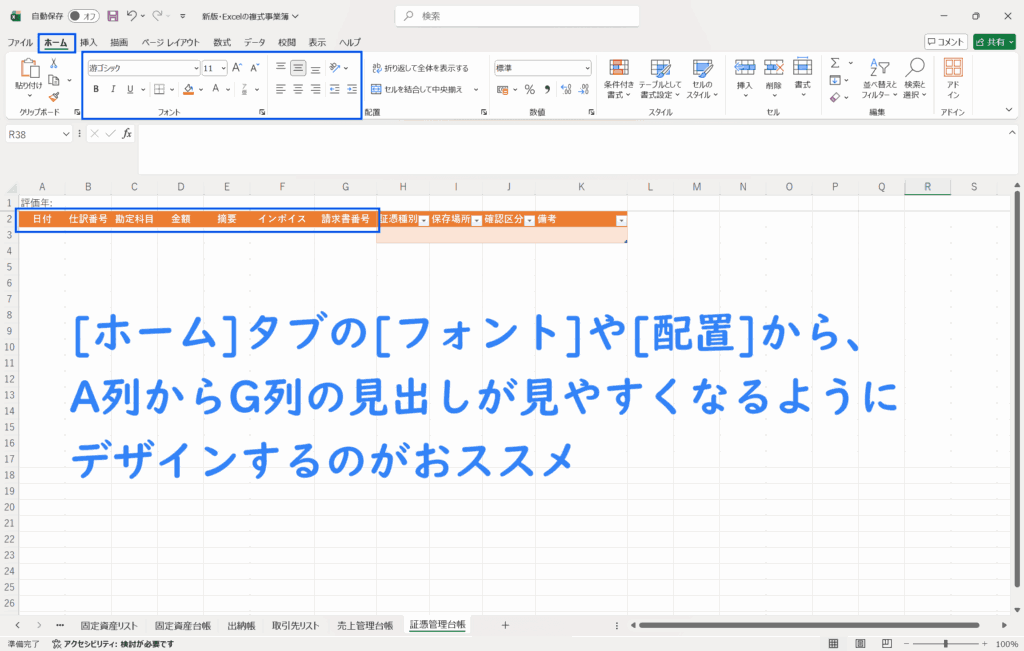Click the center horizontal alignment icon
Screen dimensions: 1024x651
[297, 89]
